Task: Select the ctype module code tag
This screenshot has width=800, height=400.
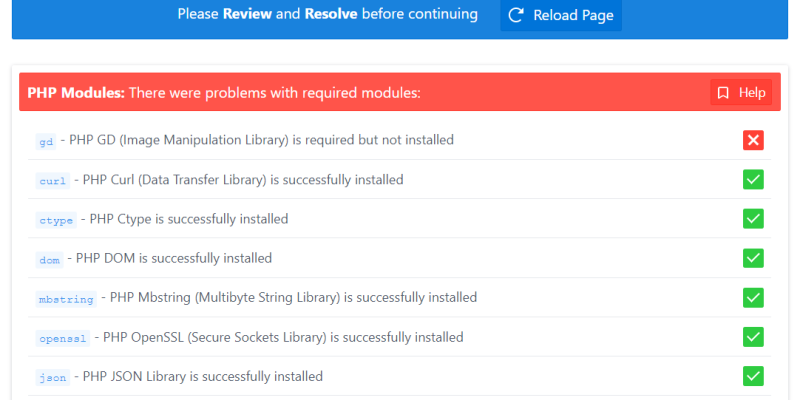Action: pyautogui.click(x=56, y=220)
